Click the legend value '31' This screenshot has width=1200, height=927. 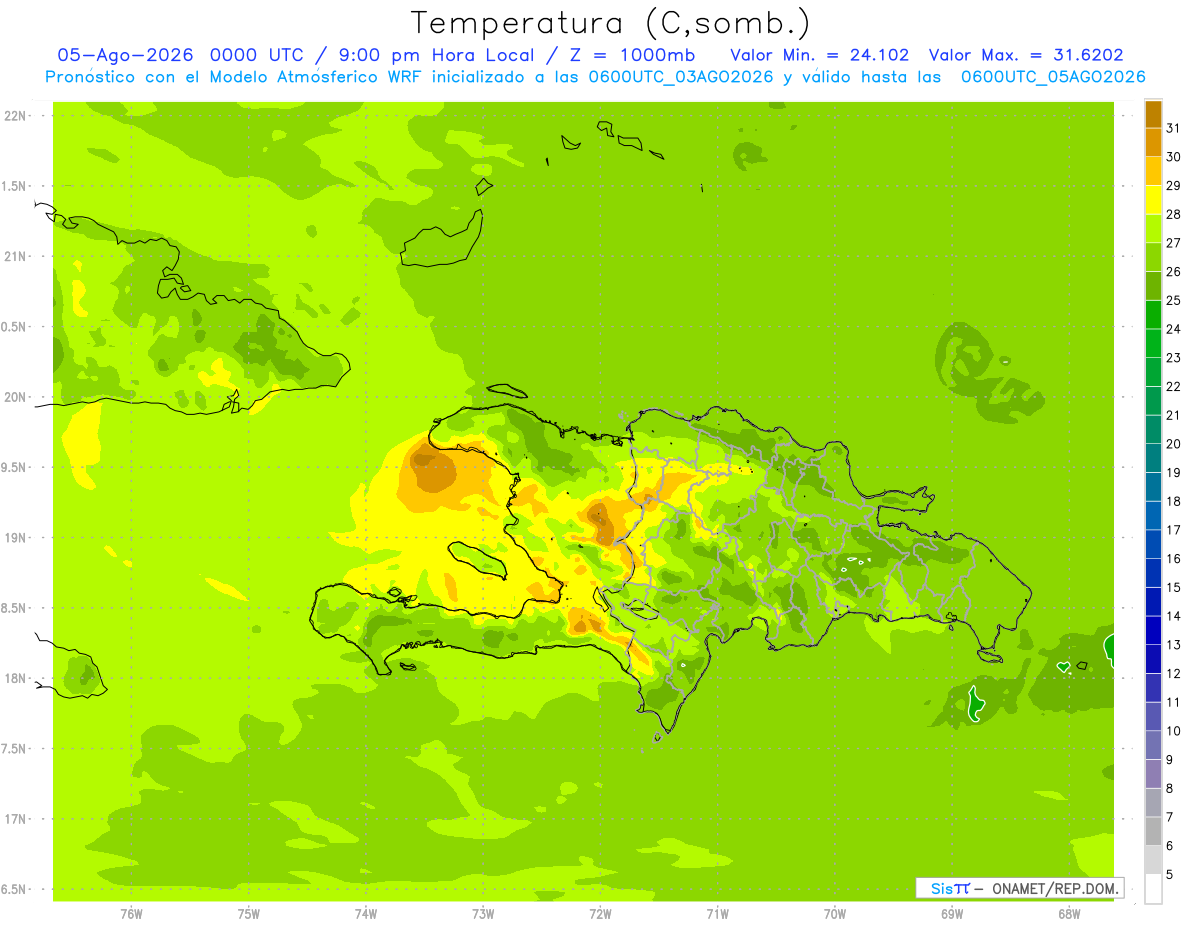click(1173, 128)
